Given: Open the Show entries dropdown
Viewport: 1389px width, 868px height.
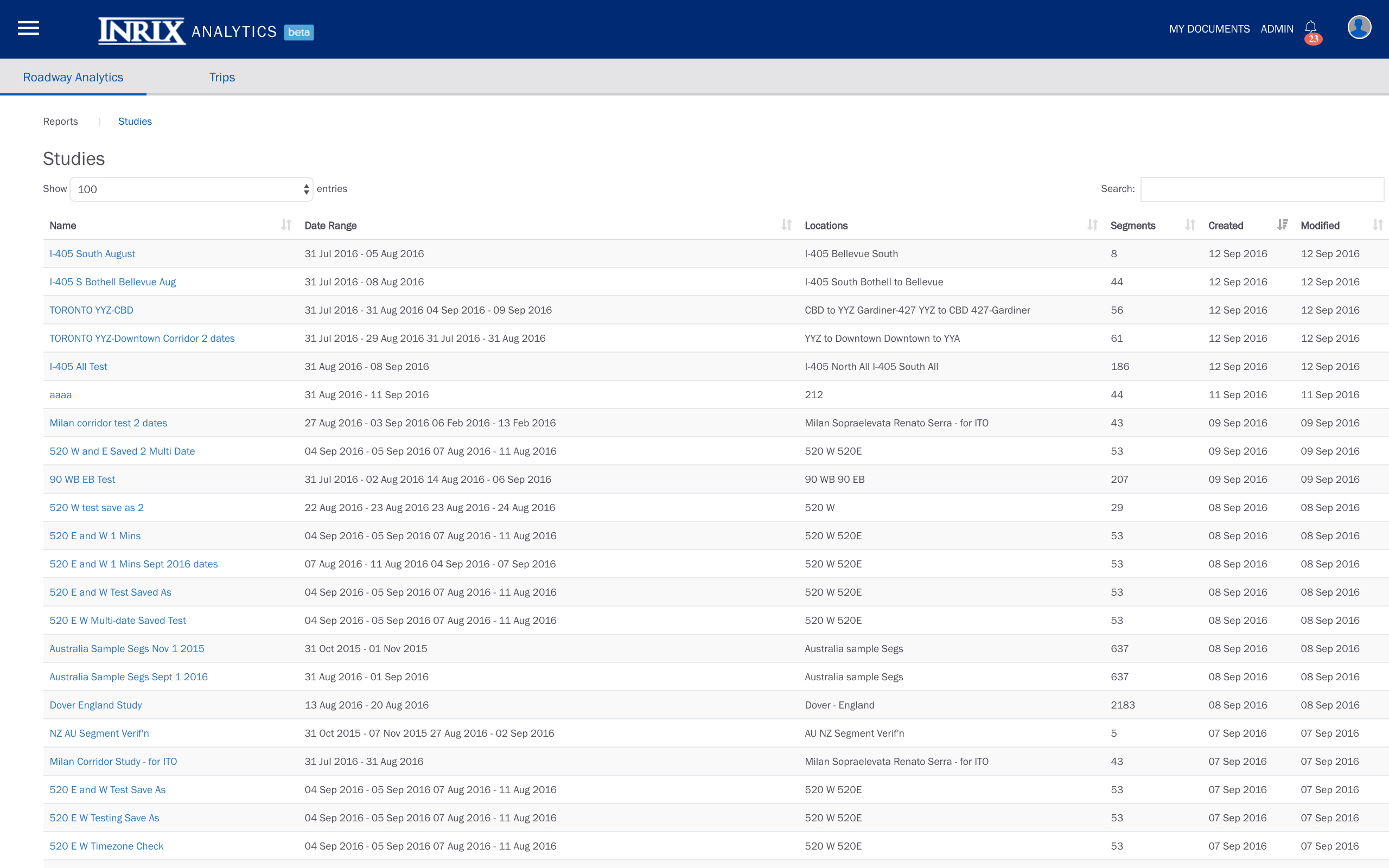Looking at the screenshot, I should [191, 189].
